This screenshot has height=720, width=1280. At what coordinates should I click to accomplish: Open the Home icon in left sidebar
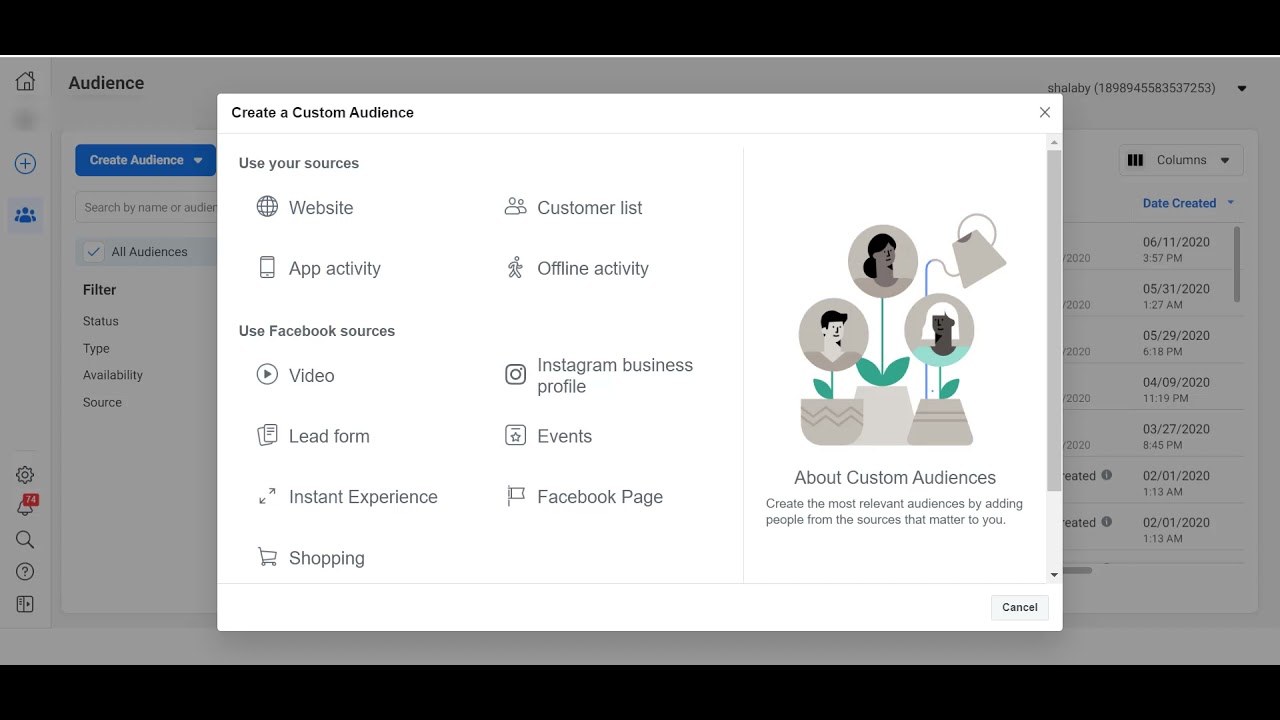25,82
